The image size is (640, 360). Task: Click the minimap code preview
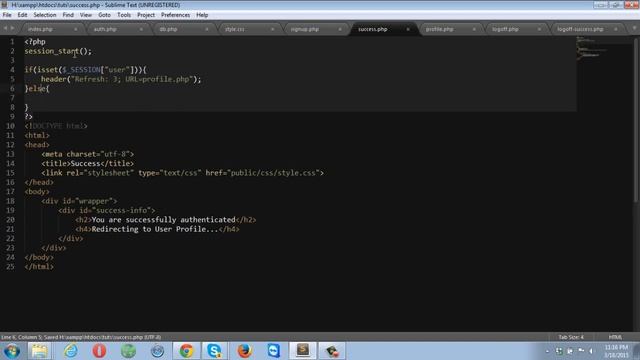click(591, 48)
